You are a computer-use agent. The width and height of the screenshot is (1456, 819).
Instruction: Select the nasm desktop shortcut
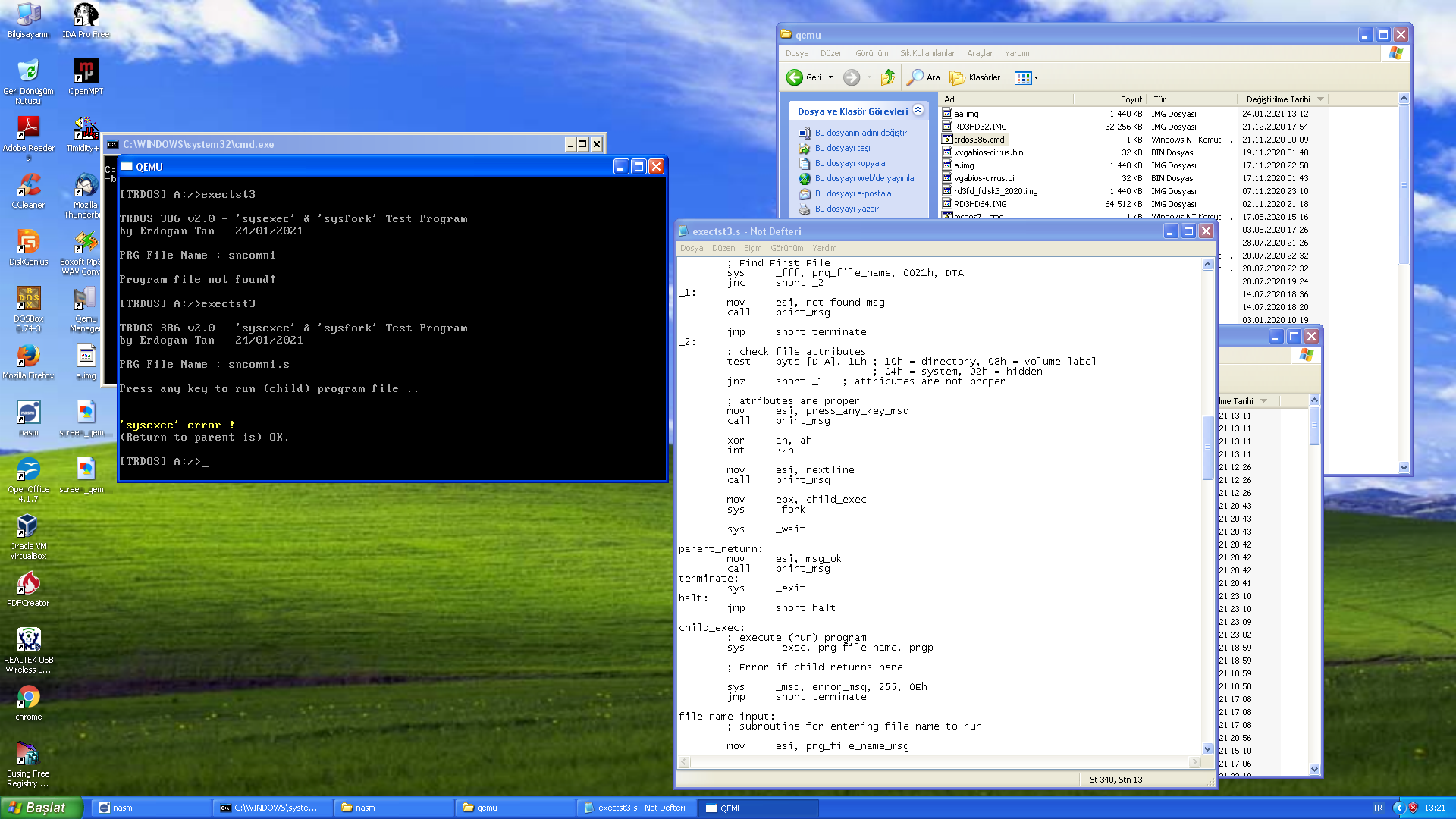click(29, 419)
